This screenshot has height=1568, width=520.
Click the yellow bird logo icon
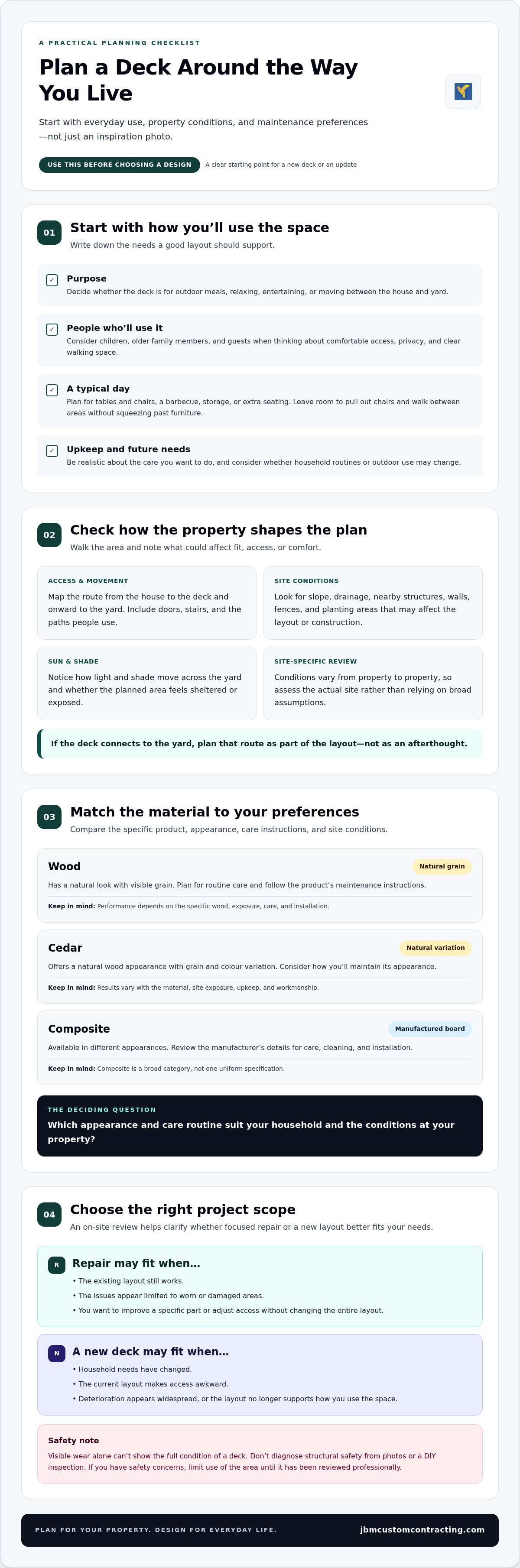[x=463, y=91]
